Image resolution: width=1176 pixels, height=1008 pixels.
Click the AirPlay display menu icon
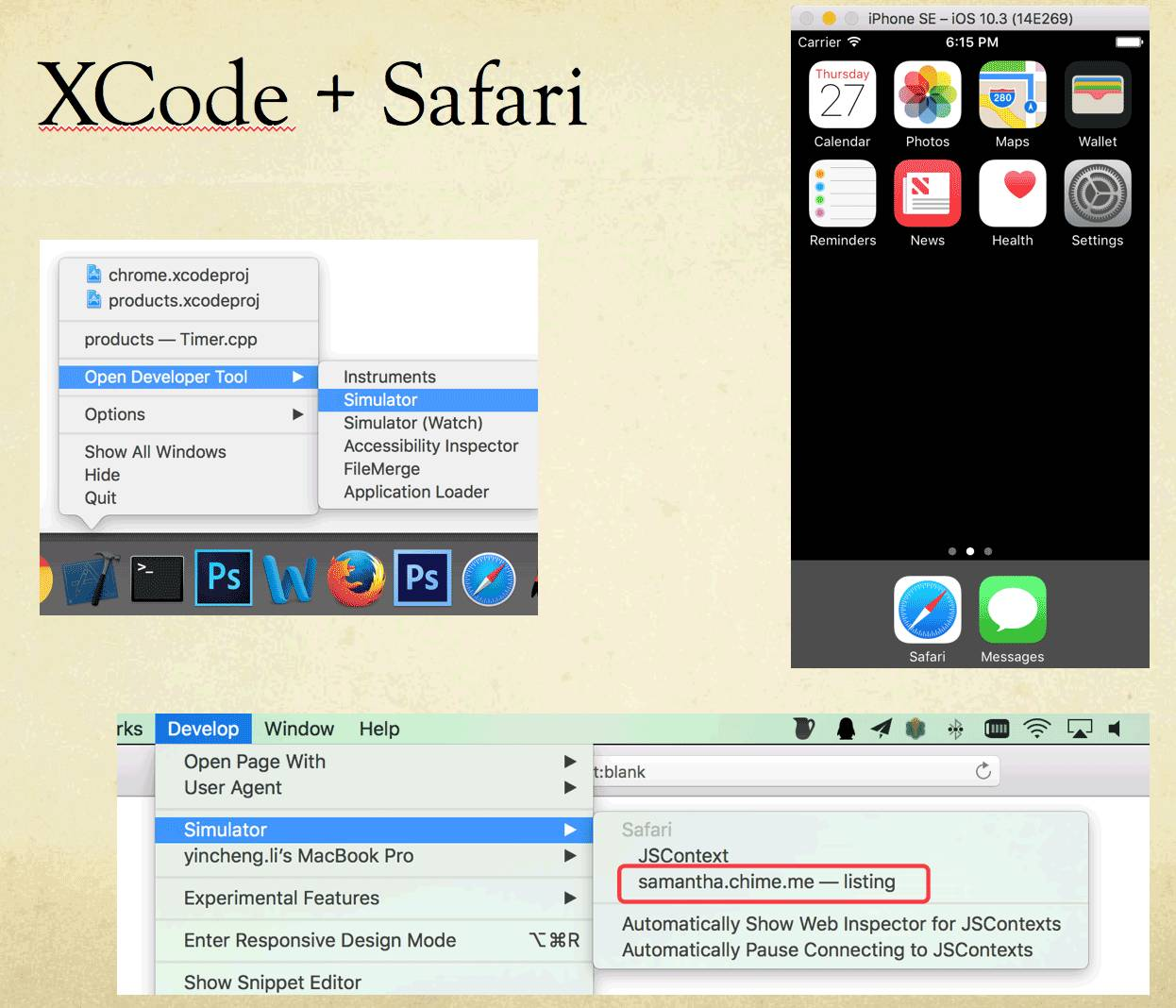click(x=1080, y=728)
